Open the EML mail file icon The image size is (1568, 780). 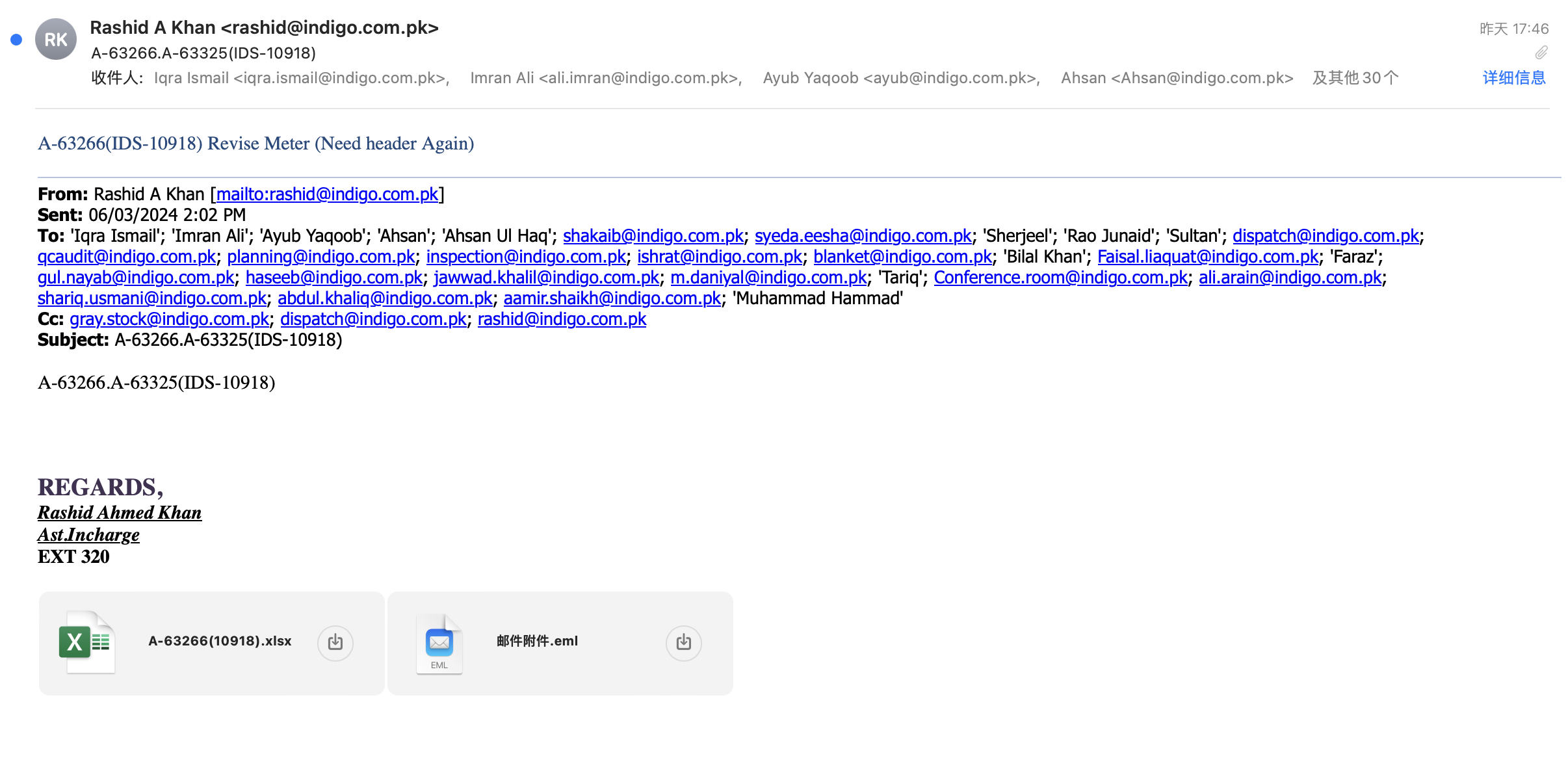click(x=439, y=643)
